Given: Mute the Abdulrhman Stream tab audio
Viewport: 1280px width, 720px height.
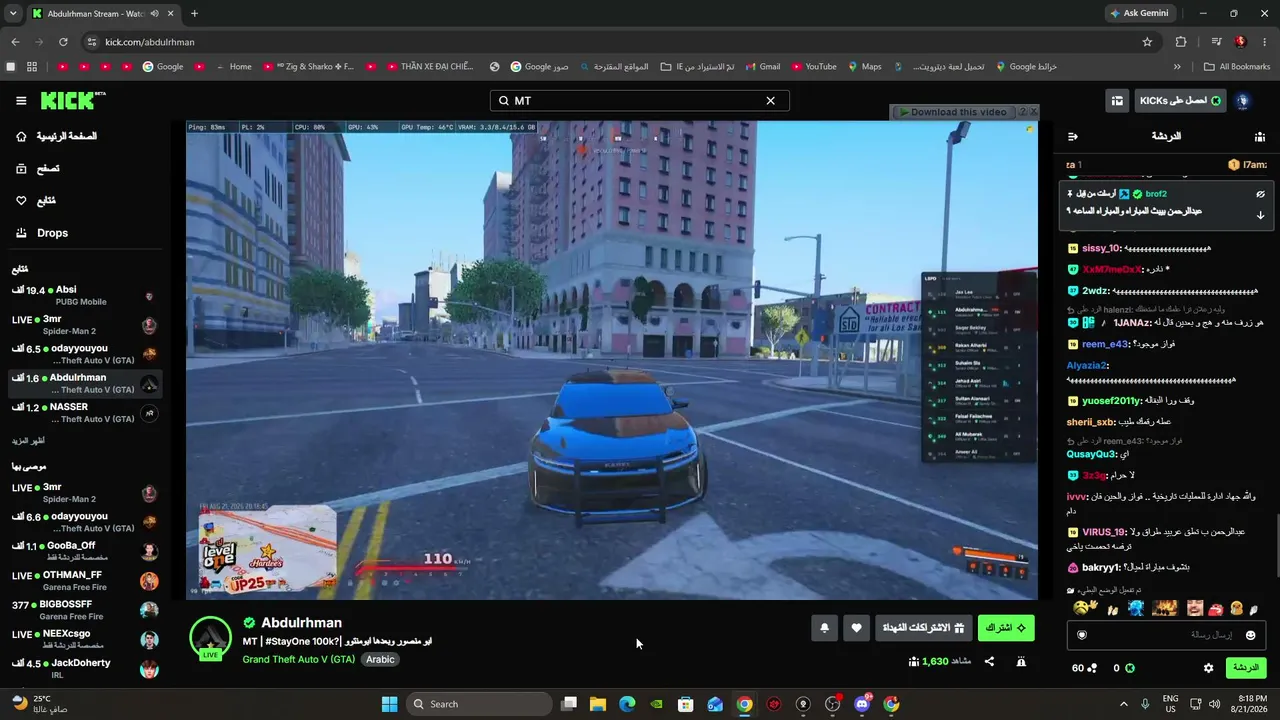Looking at the screenshot, I should (x=154, y=14).
